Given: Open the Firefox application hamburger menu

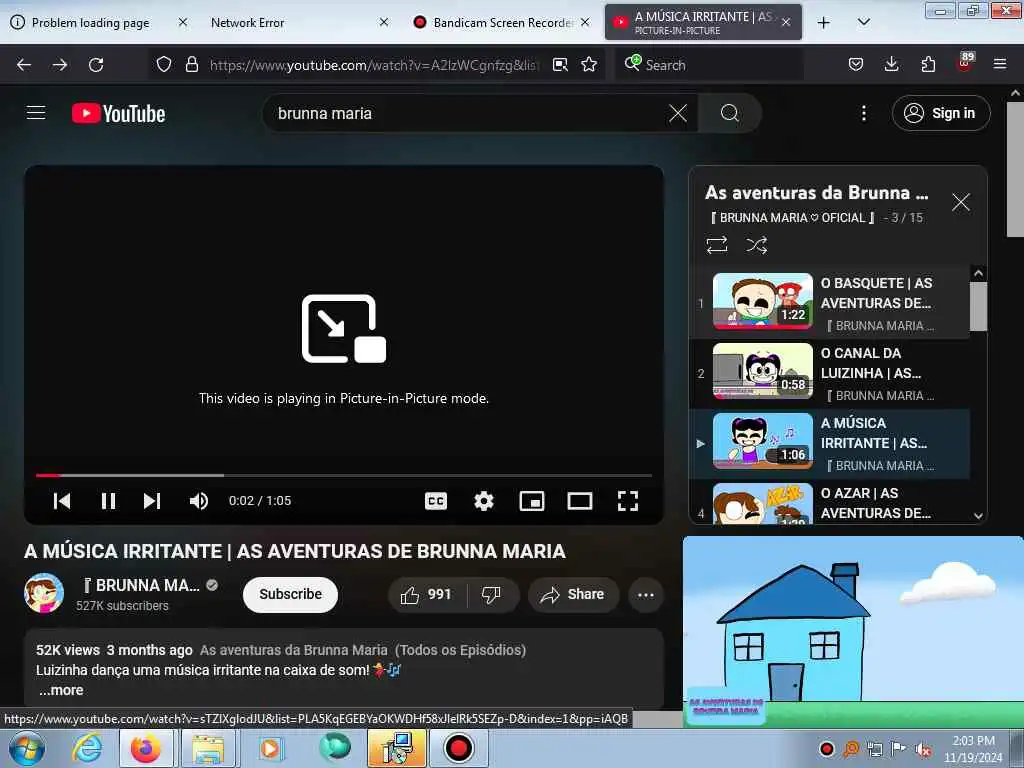Looking at the screenshot, I should click(x=1000, y=64).
